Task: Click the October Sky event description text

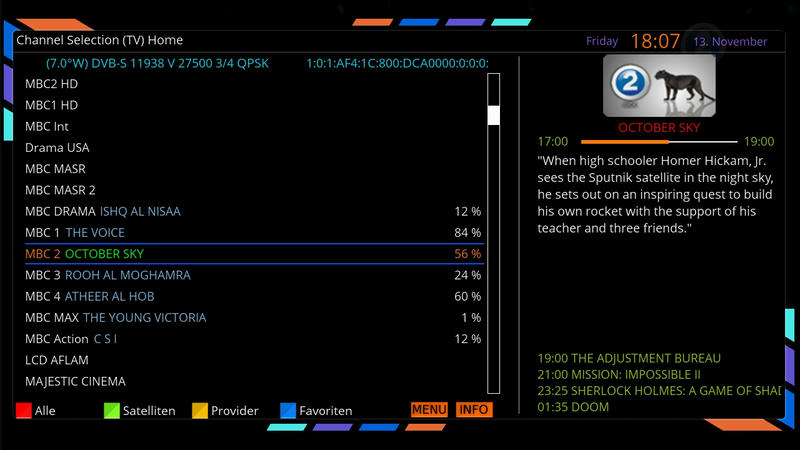Action: (656, 194)
